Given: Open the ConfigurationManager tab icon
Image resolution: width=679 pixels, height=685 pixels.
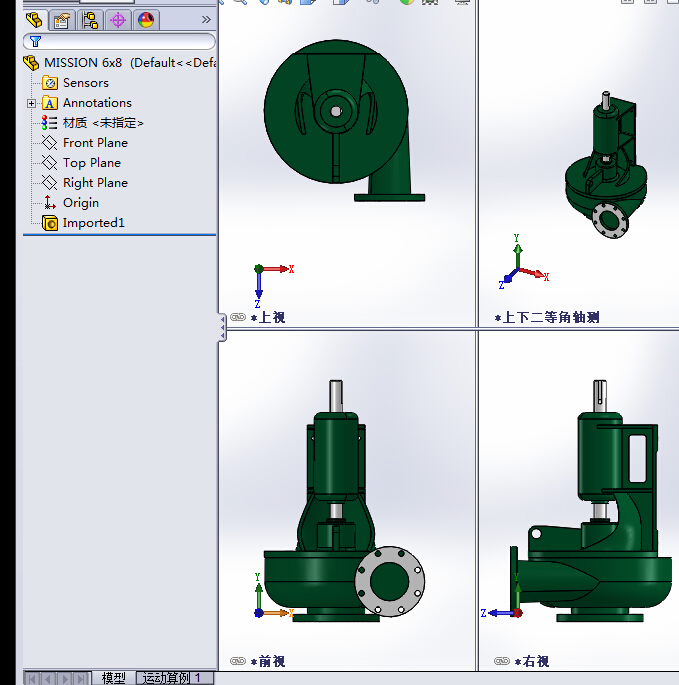Looking at the screenshot, I should (90, 20).
